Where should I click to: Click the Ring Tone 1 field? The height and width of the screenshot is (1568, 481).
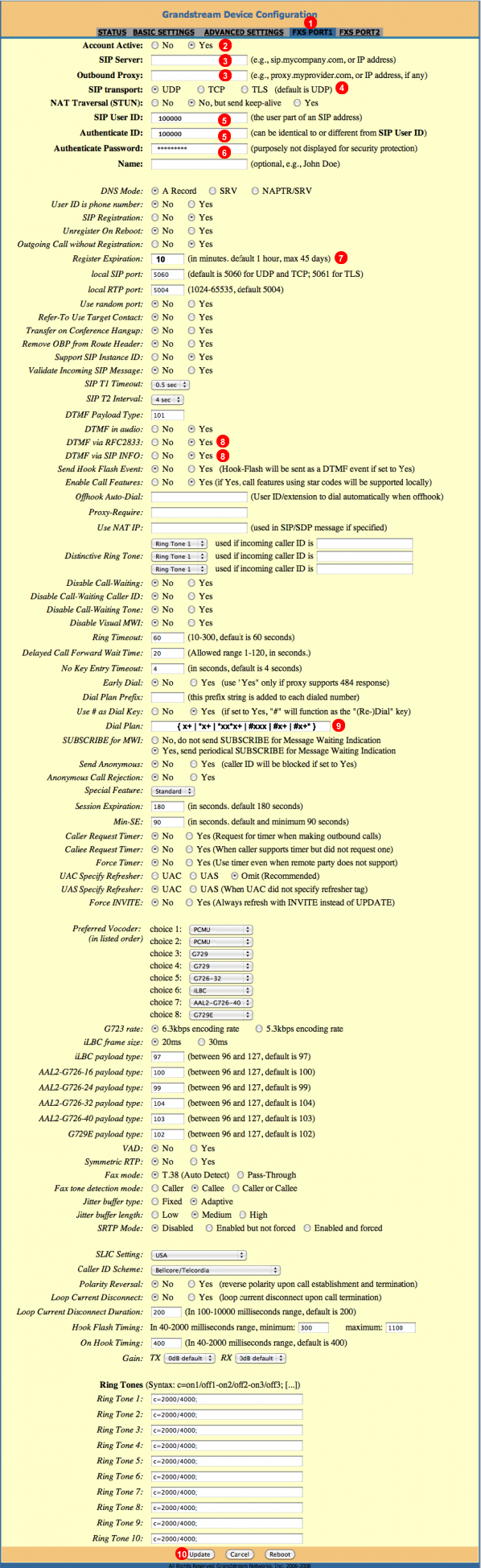click(x=227, y=1399)
